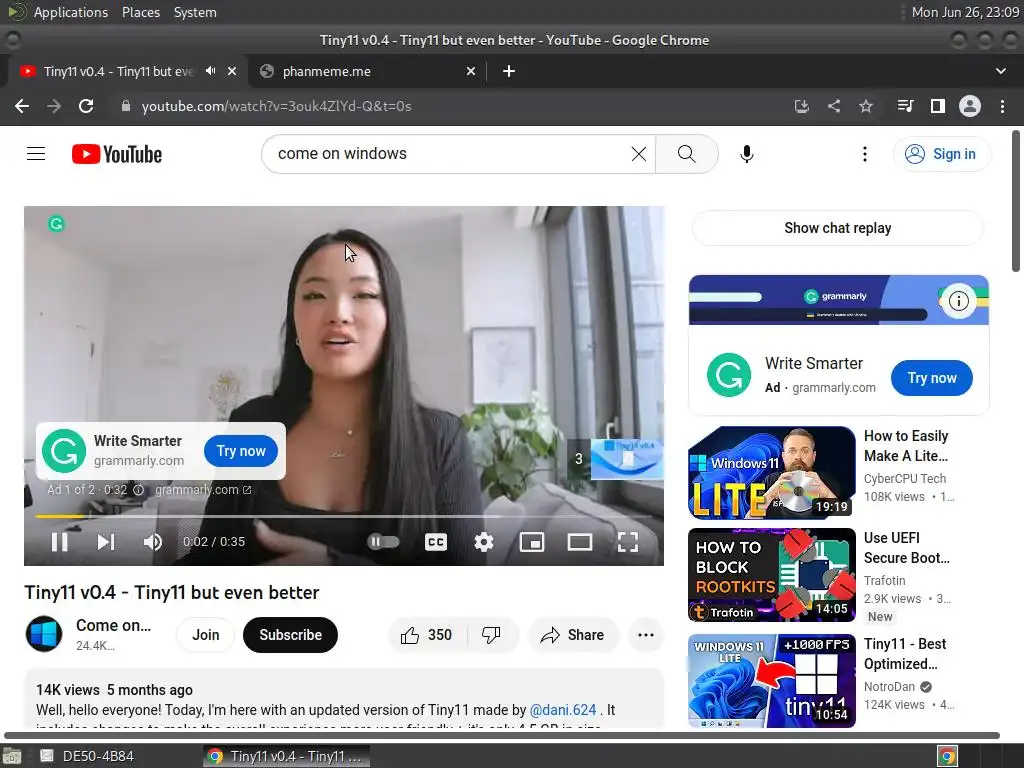1024x768 pixels.
Task: Pause the video with the pause button
Action: 59,542
